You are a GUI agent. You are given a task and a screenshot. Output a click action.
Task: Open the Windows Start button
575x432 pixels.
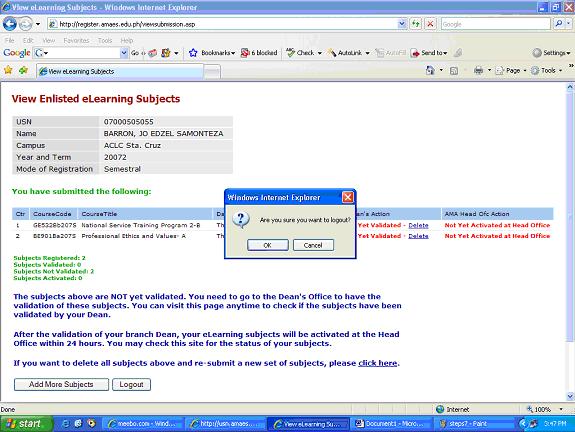26,424
